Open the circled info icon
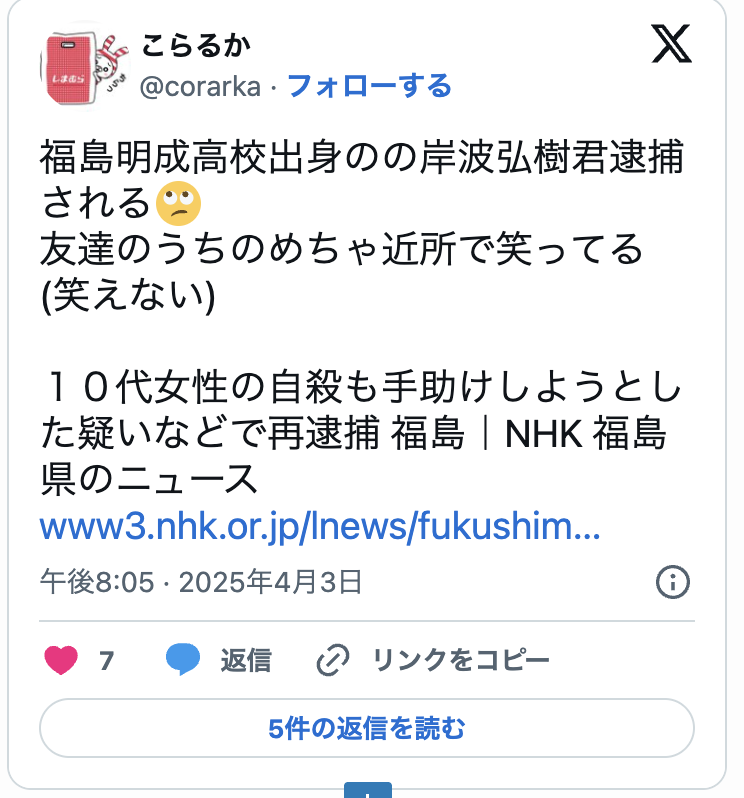 tap(673, 582)
